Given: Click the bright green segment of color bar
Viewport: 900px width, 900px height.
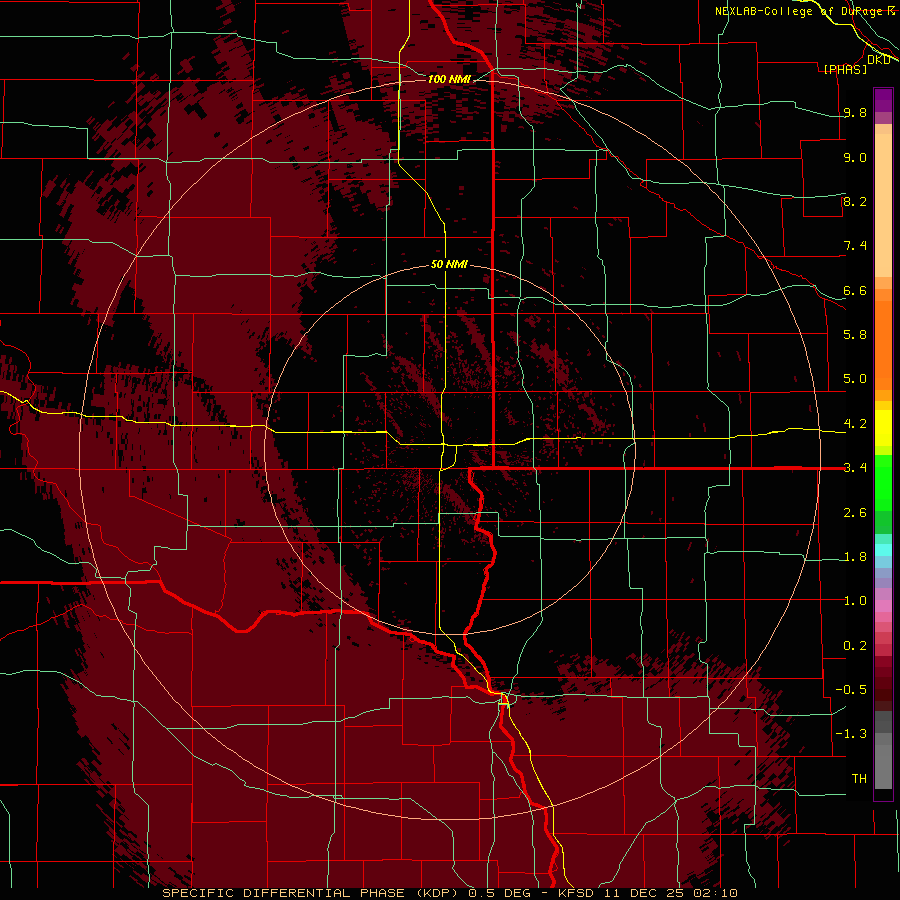Looking at the screenshot, I should (x=883, y=482).
